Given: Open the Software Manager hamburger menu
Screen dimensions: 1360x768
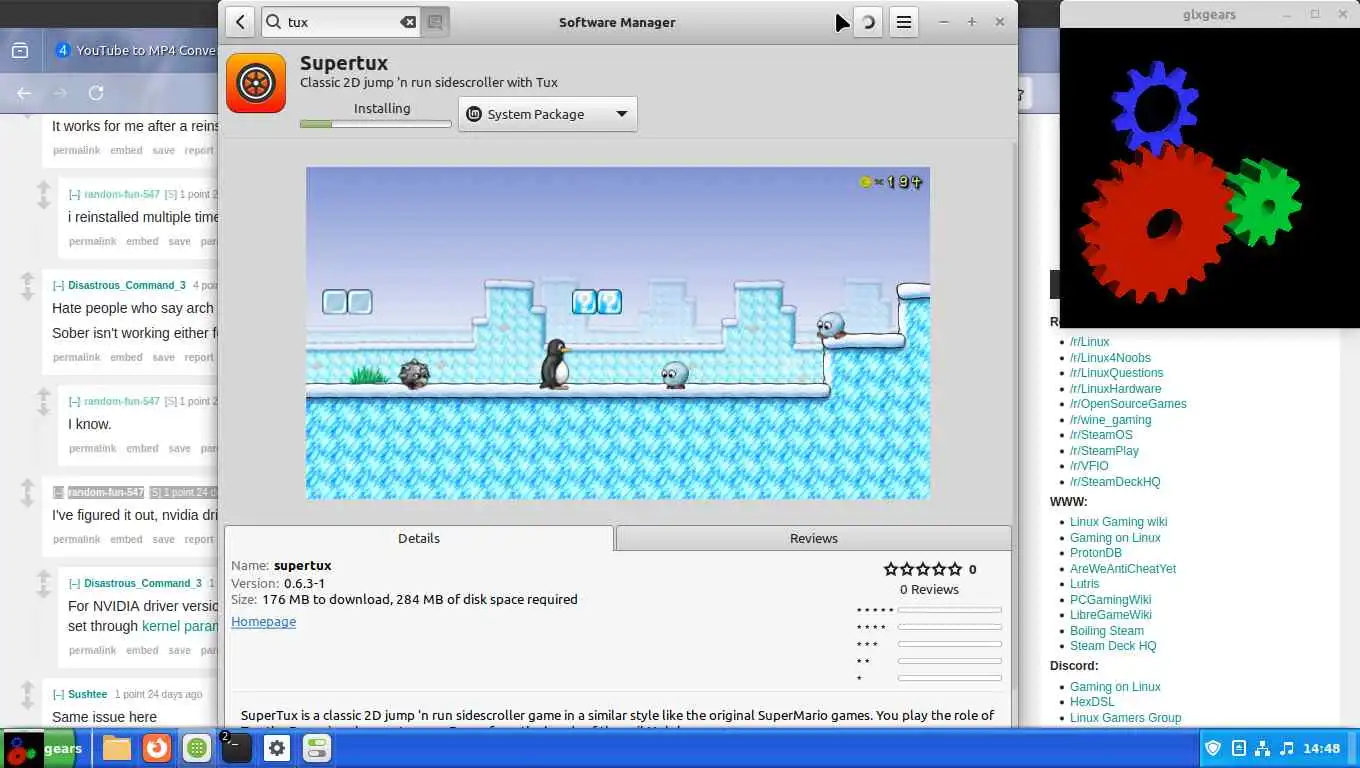Looking at the screenshot, I should [x=903, y=22].
